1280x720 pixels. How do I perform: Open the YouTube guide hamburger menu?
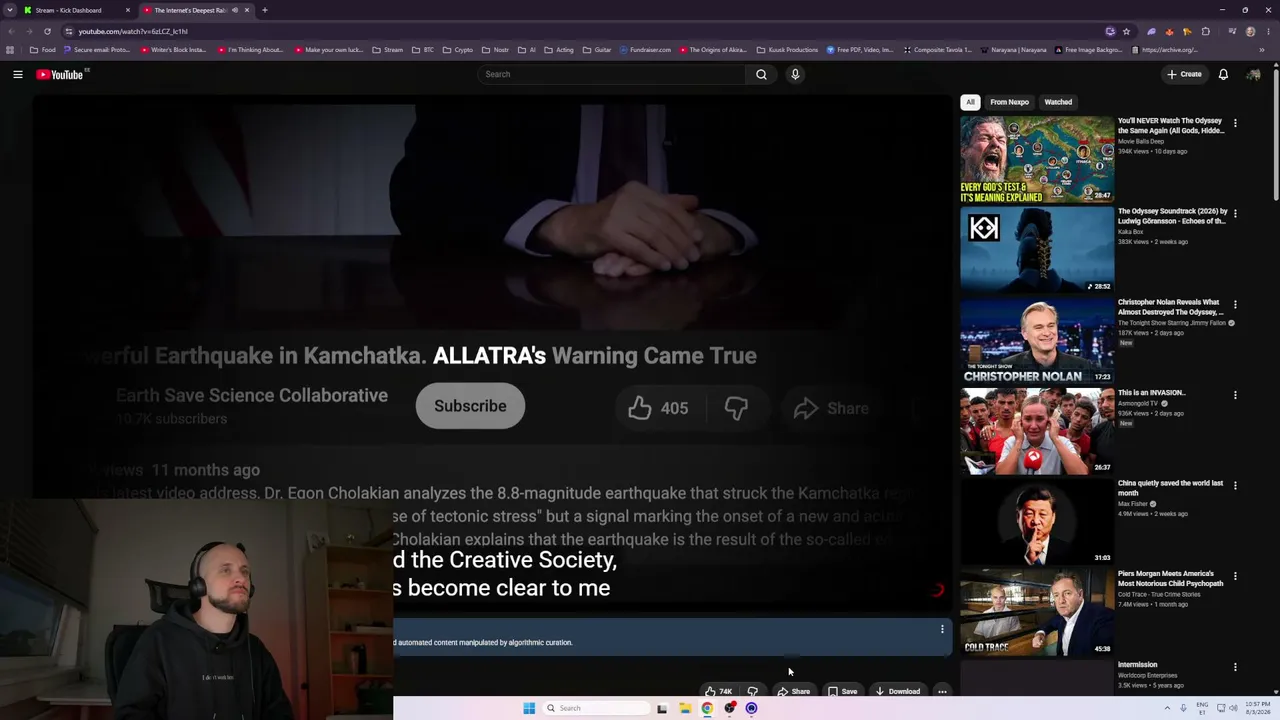click(18, 74)
